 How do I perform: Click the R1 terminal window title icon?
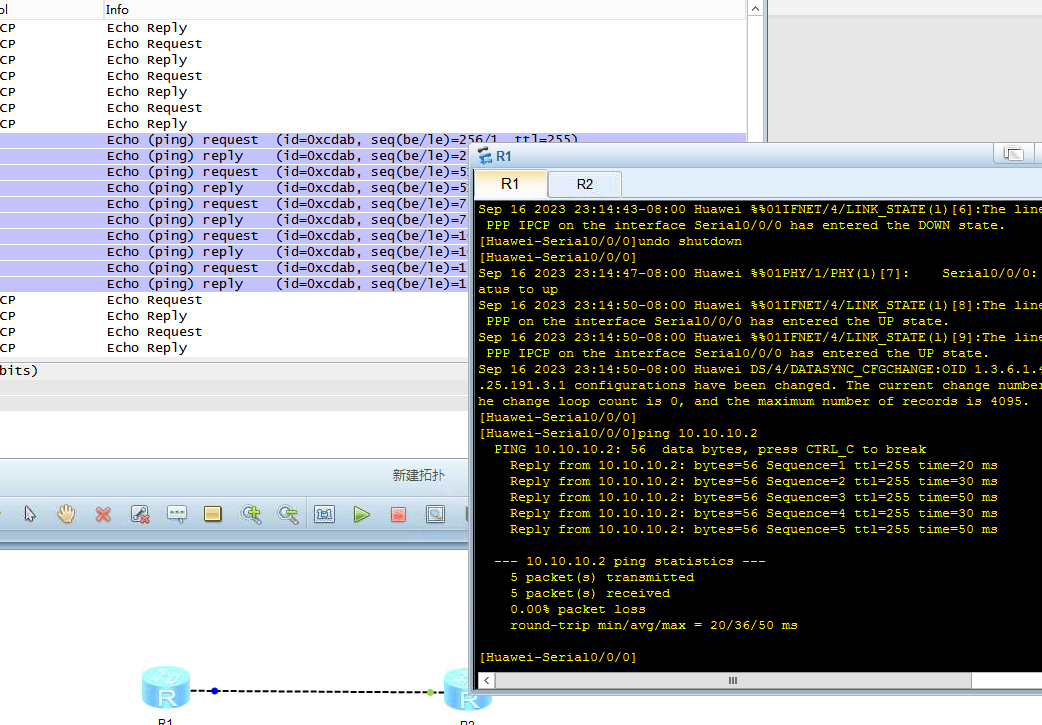485,156
